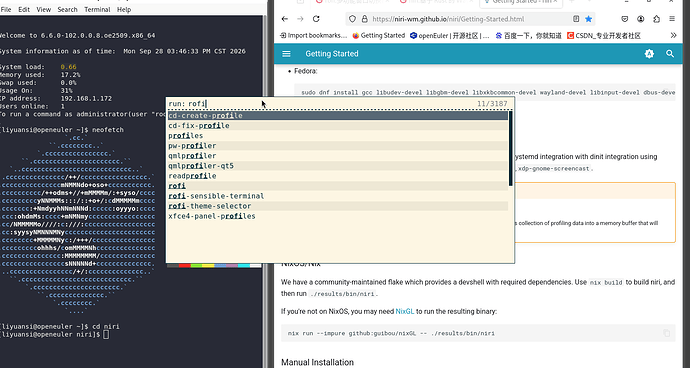690x368 pixels.
Task: Open the 百度一下 bookmark
Action: click(x=528, y=36)
